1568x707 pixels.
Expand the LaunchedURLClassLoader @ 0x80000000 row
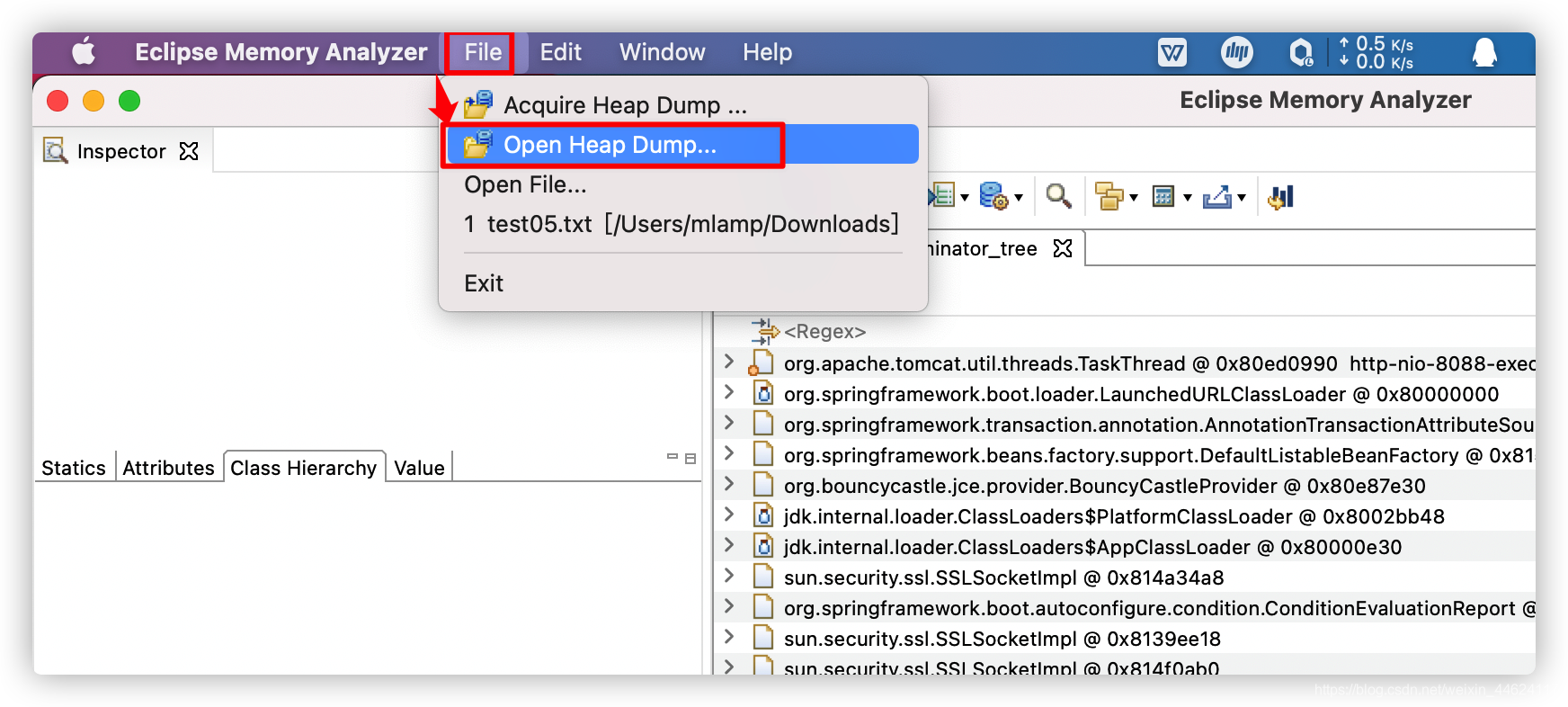coord(729,392)
